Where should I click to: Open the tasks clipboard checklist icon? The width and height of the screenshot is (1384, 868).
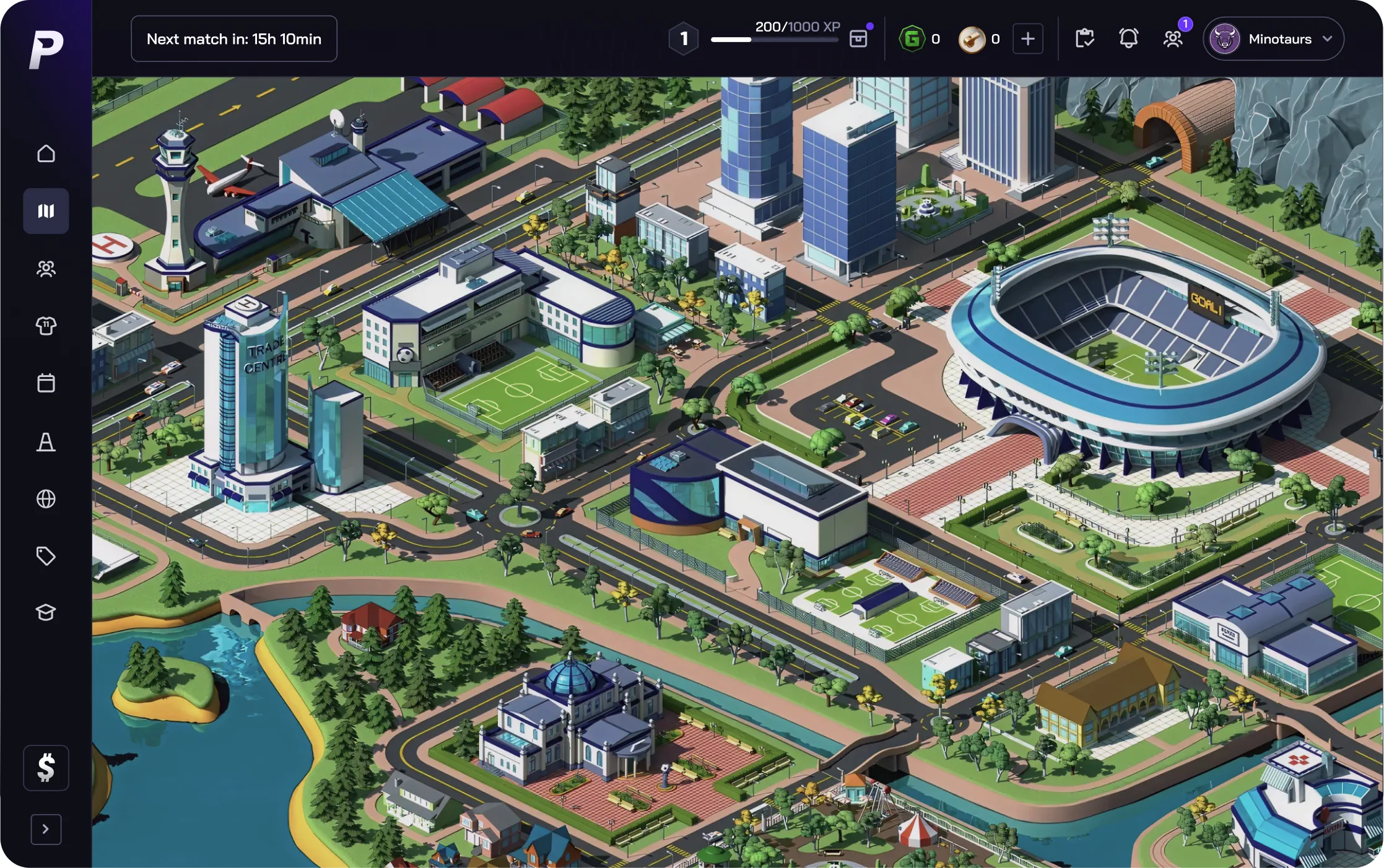(x=1084, y=39)
